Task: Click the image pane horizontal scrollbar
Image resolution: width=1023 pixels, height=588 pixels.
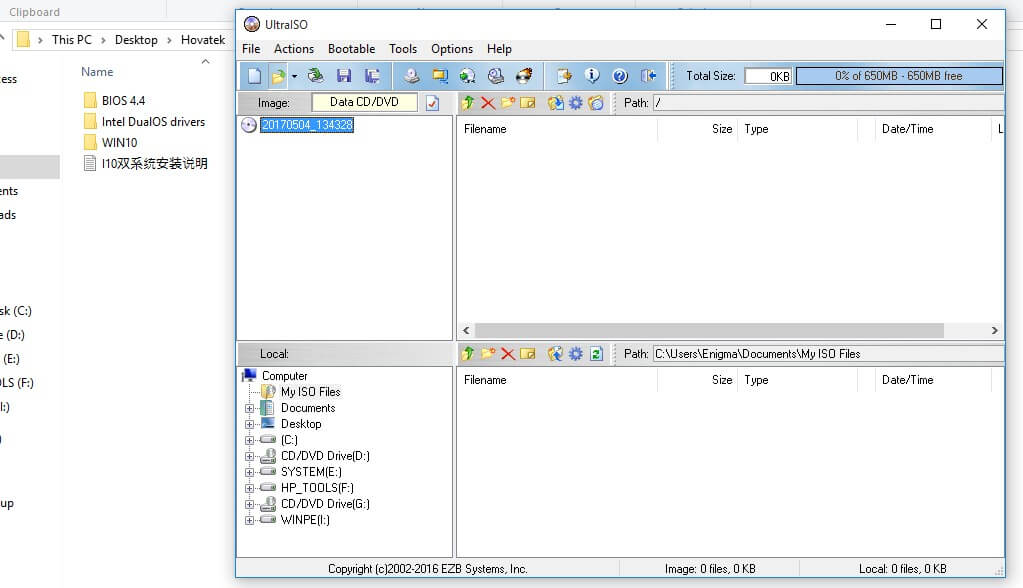Action: click(x=709, y=330)
